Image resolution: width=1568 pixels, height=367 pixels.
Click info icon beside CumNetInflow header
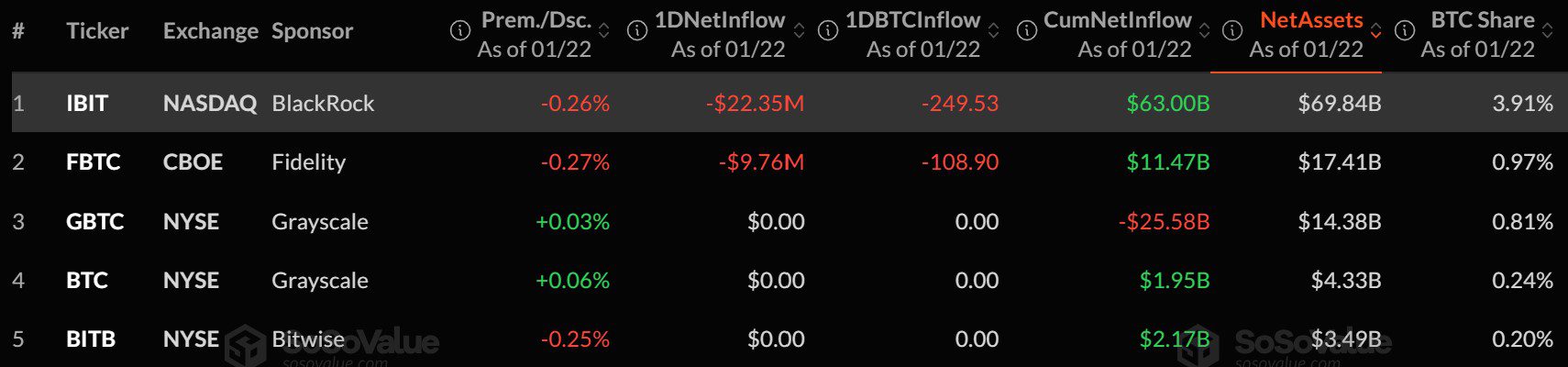coord(1027,31)
